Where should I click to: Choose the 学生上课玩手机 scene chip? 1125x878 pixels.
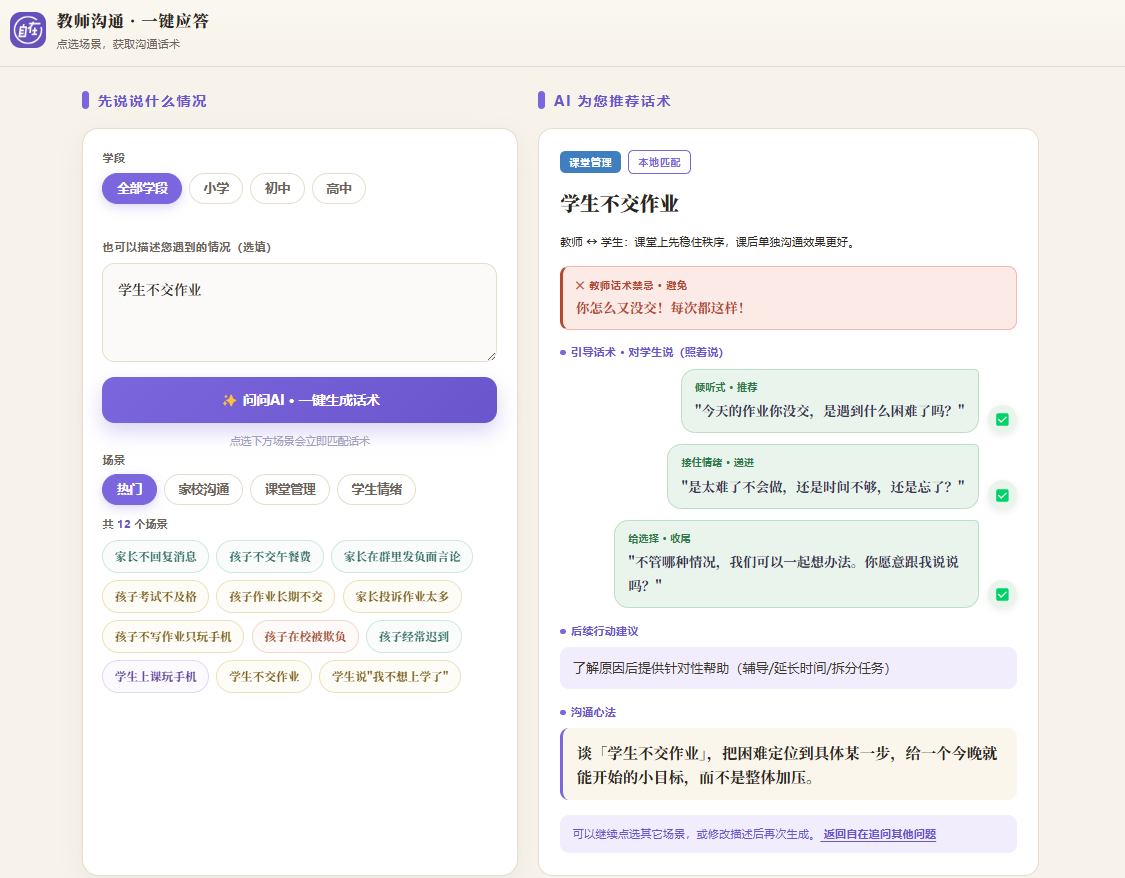click(156, 676)
